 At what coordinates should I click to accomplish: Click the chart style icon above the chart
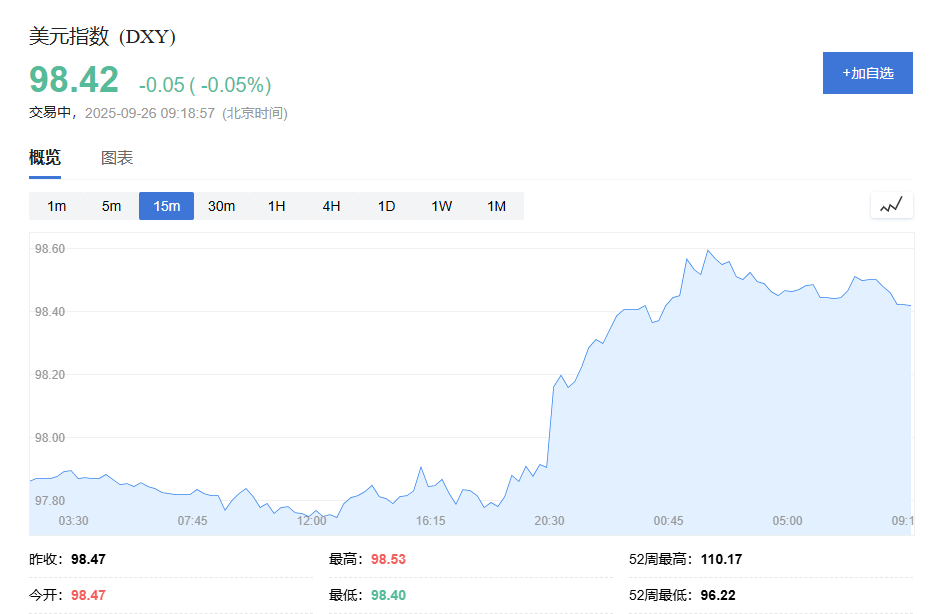(x=890, y=204)
